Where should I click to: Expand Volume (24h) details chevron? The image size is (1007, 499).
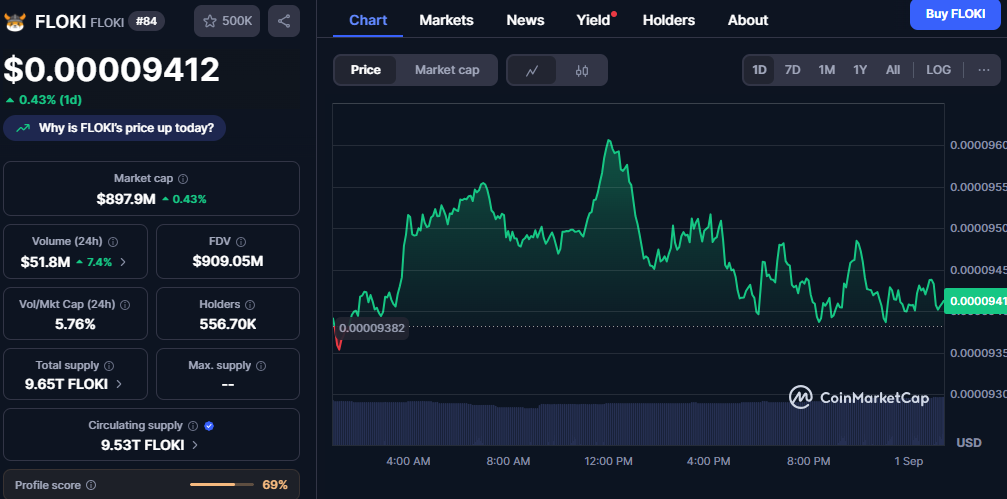pyautogui.click(x=123, y=262)
